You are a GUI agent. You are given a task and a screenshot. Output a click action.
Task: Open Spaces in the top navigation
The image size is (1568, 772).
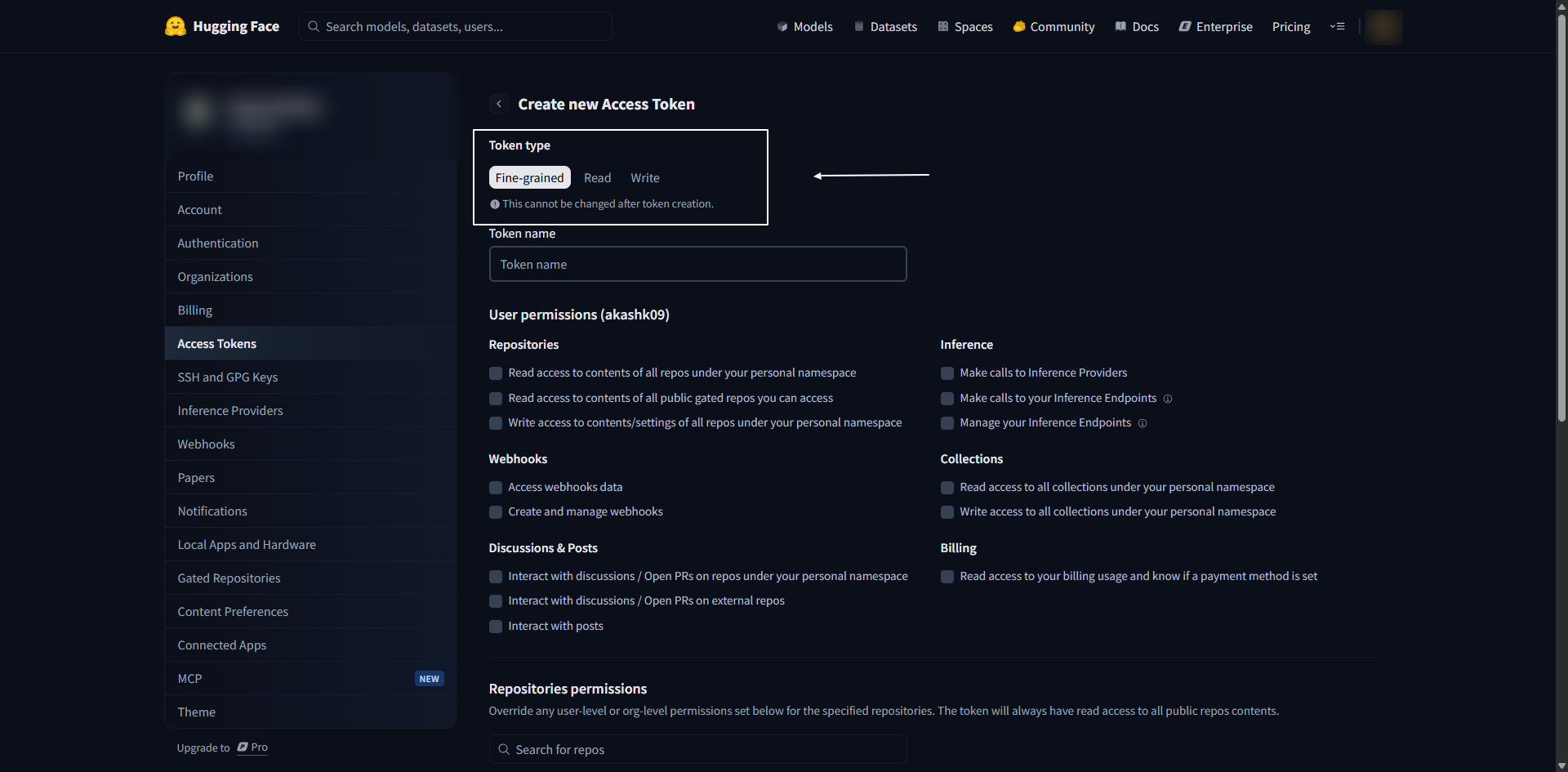tap(965, 26)
